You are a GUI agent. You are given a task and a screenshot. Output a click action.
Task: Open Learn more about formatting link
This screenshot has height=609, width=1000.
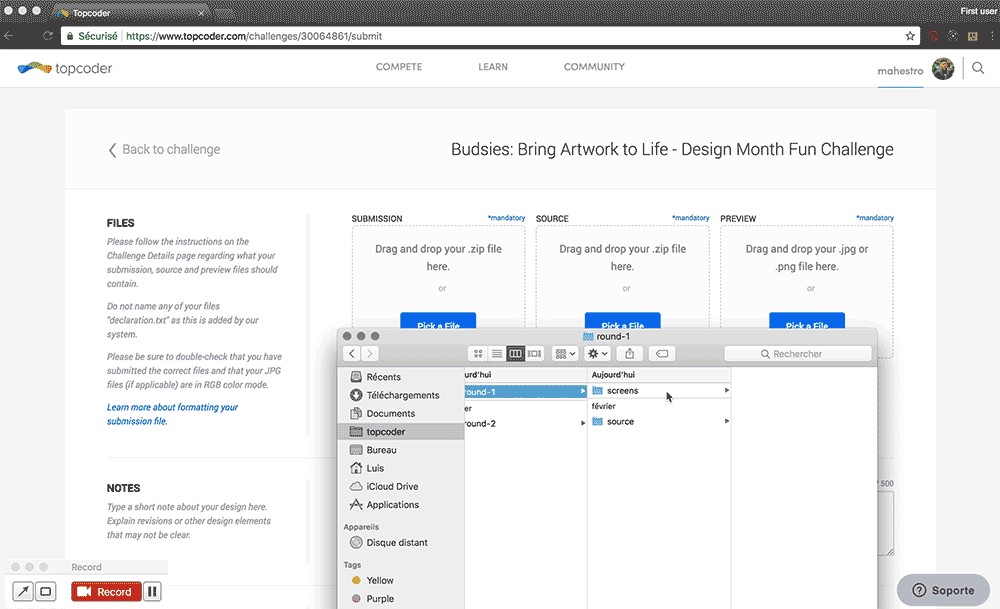point(172,414)
